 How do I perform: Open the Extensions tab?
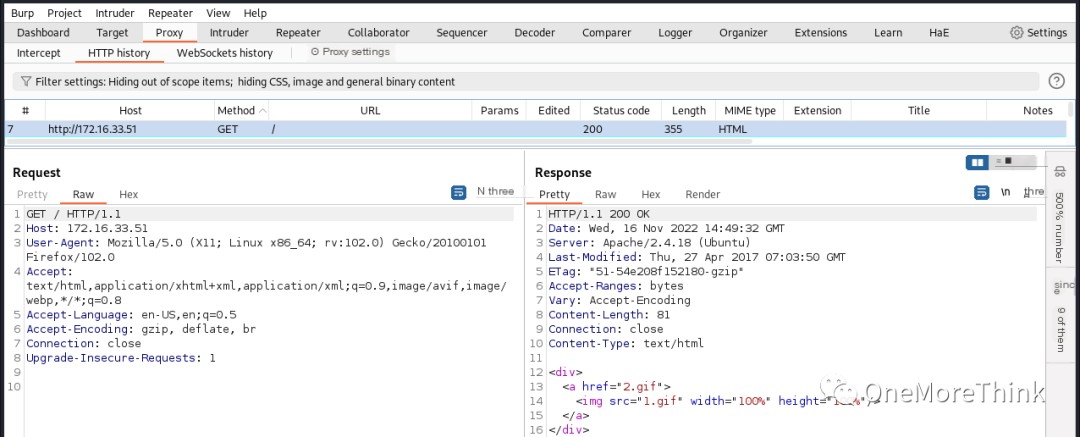pos(821,32)
